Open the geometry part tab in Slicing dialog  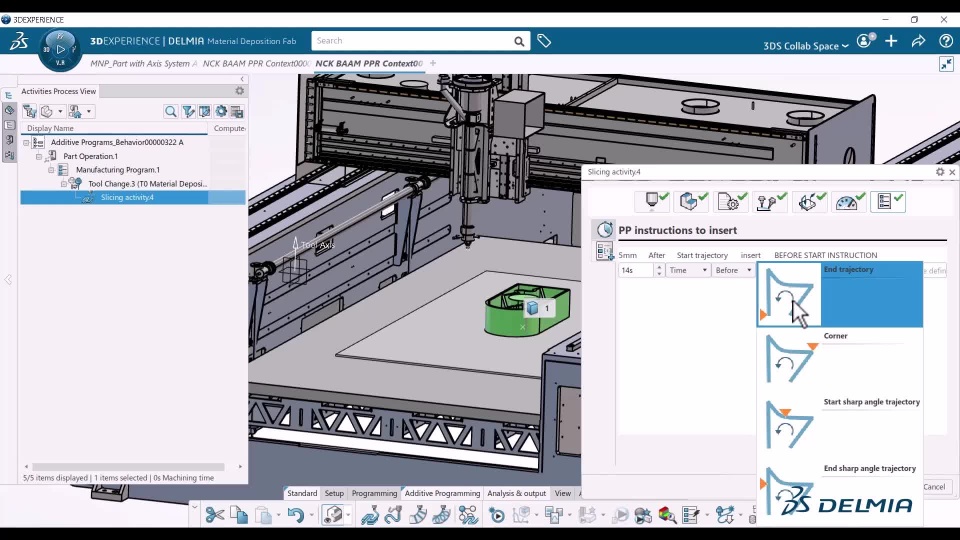pos(692,201)
